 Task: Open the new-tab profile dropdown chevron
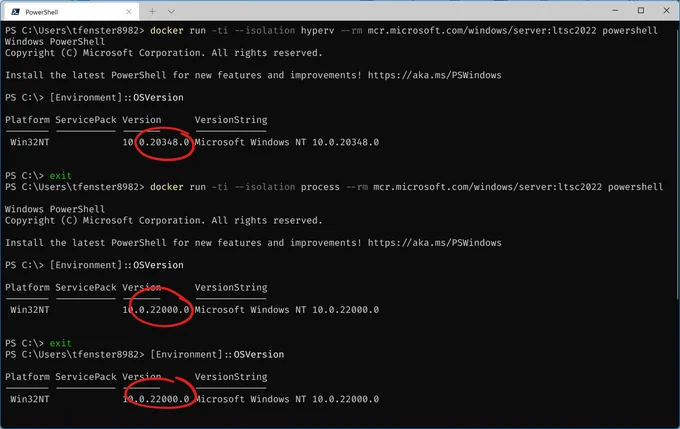[x=171, y=12]
